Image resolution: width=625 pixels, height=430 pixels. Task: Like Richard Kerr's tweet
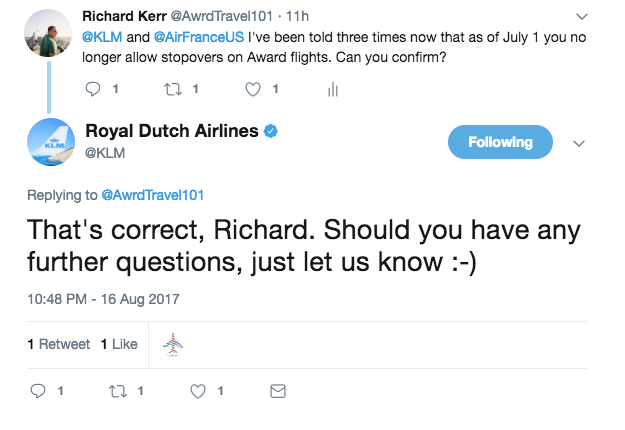click(254, 89)
